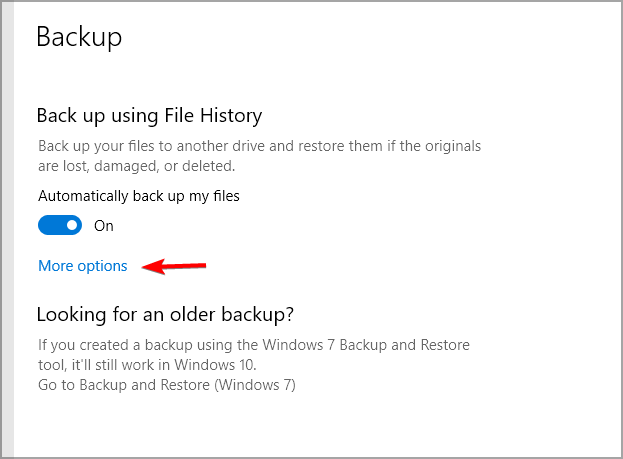Click the white knob of the backup switch
The height and width of the screenshot is (459, 623).
(x=72, y=226)
